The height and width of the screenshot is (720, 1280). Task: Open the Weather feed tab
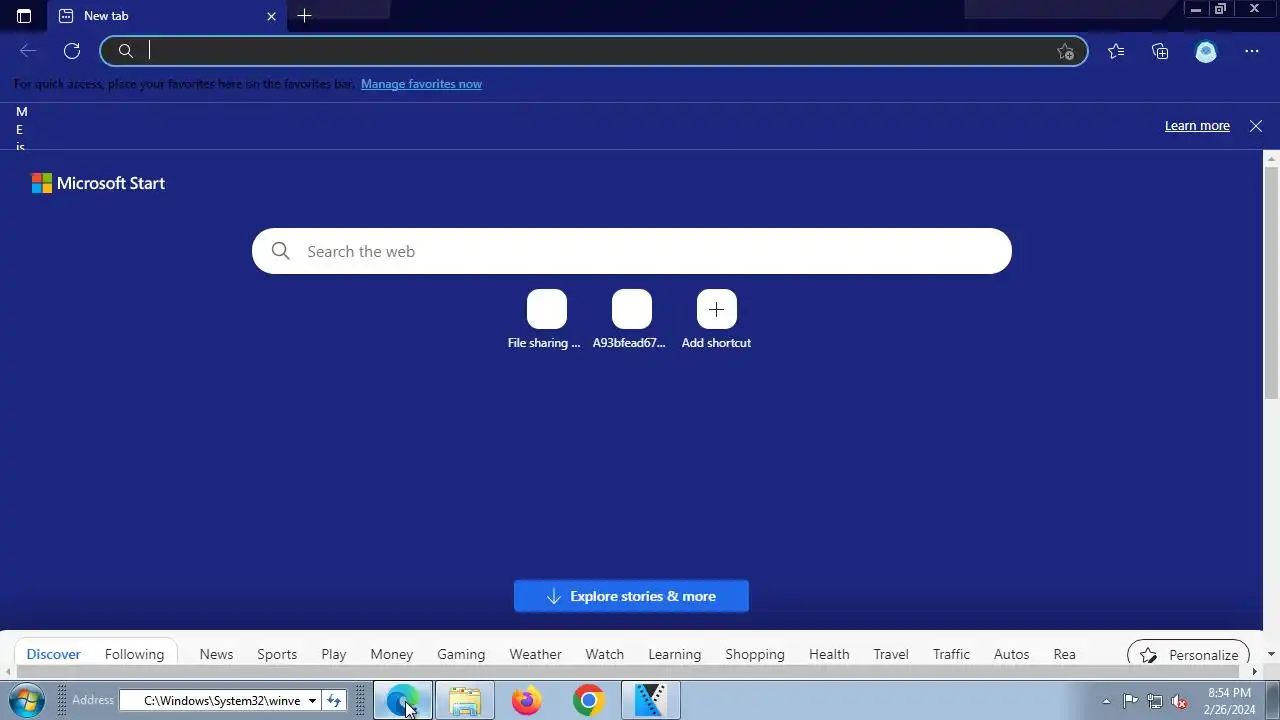[535, 654]
